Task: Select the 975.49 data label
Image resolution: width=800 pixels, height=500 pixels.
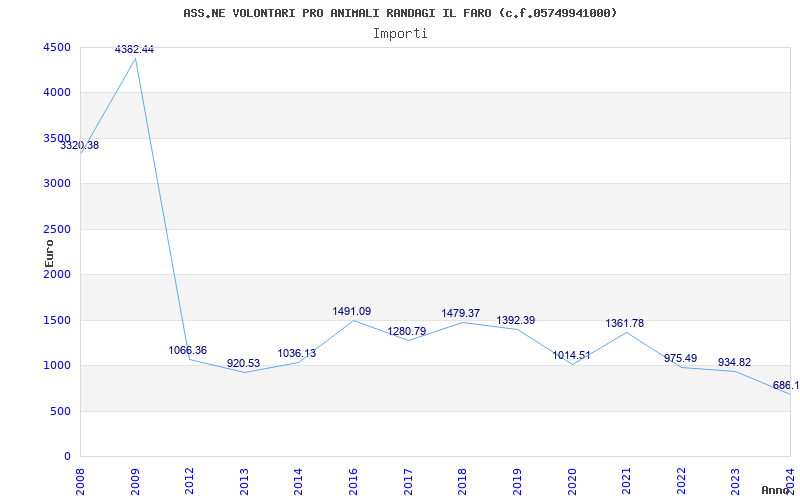Action: [680, 359]
